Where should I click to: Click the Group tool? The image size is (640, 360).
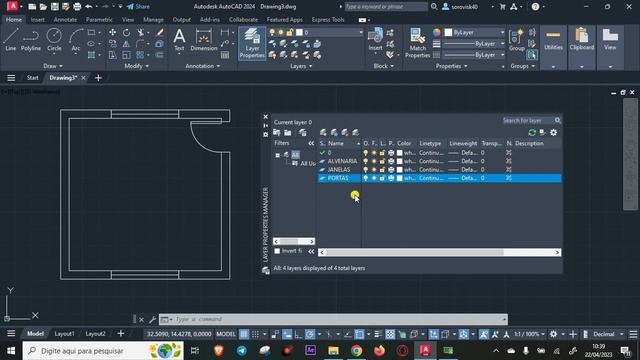coord(516,40)
